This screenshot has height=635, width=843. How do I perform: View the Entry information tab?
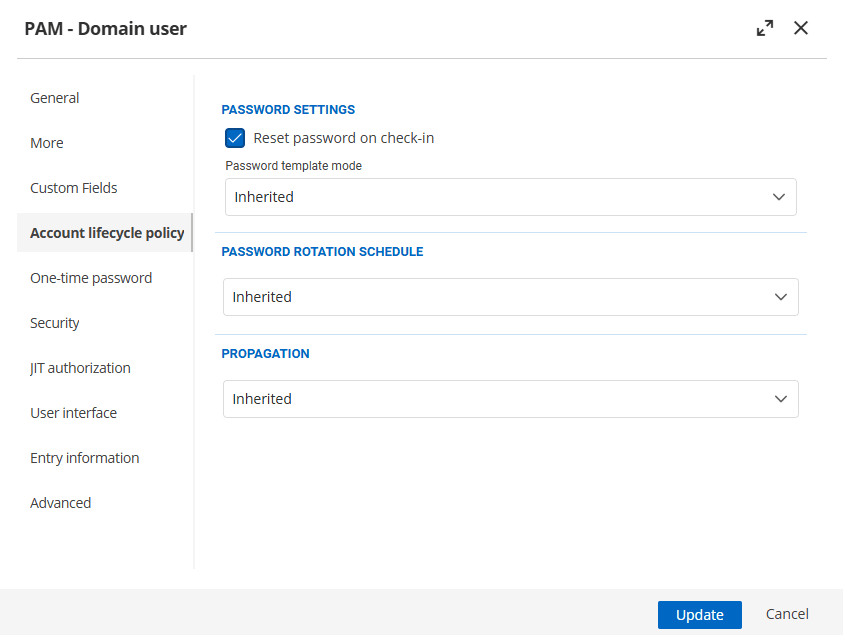tap(85, 458)
